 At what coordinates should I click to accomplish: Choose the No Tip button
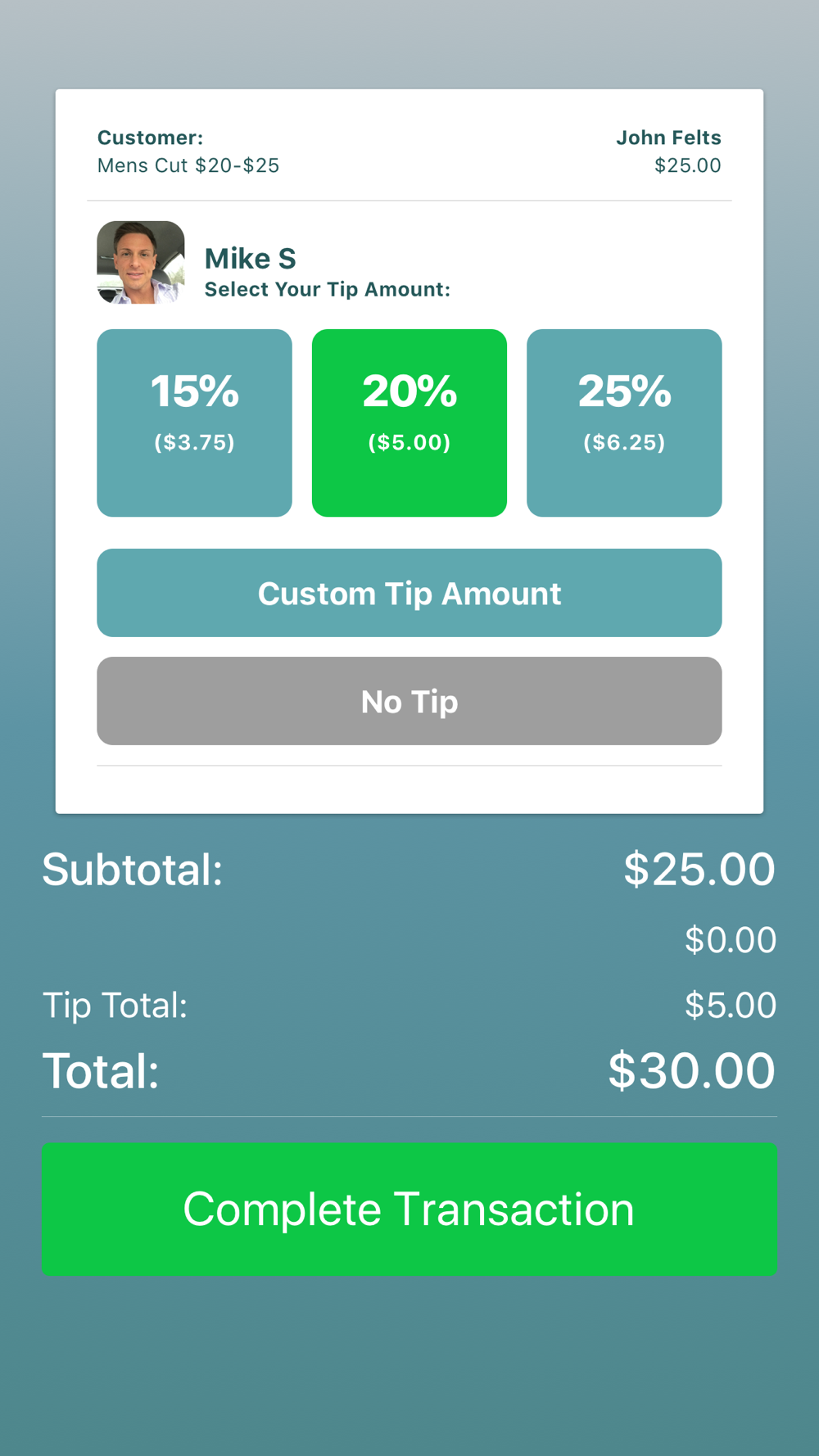409,701
